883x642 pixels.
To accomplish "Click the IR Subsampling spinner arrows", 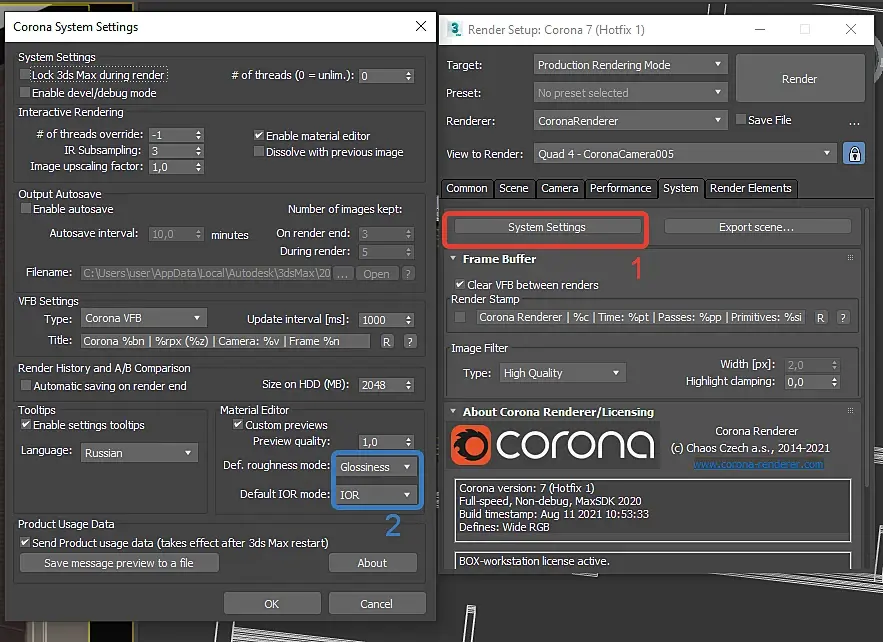I will point(198,150).
